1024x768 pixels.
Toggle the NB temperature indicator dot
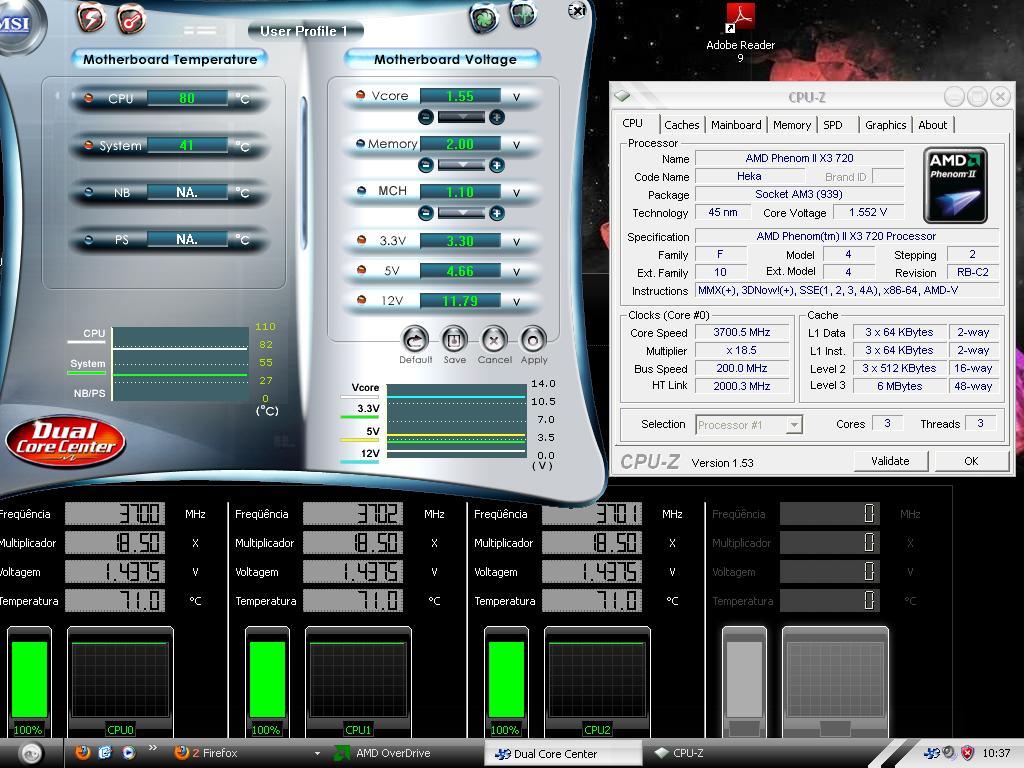click(89, 192)
